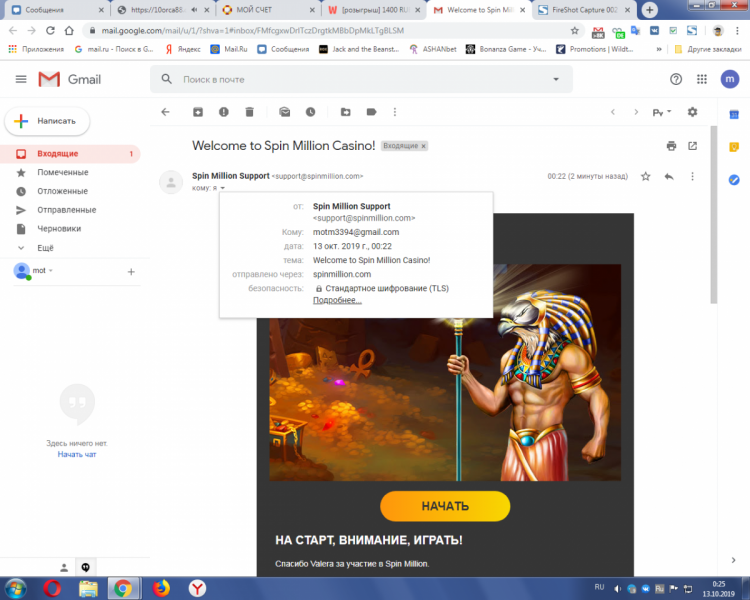
Task: Open Hangouts contacts person icon at bottom
Action: [x=64, y=568]
